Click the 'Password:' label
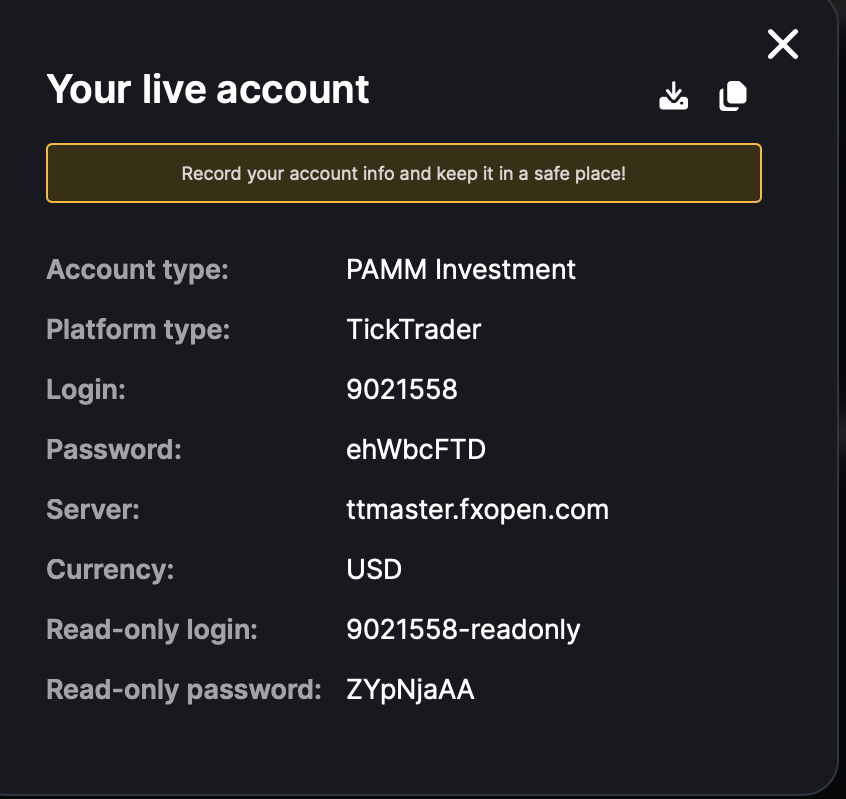 click(114, 449)
